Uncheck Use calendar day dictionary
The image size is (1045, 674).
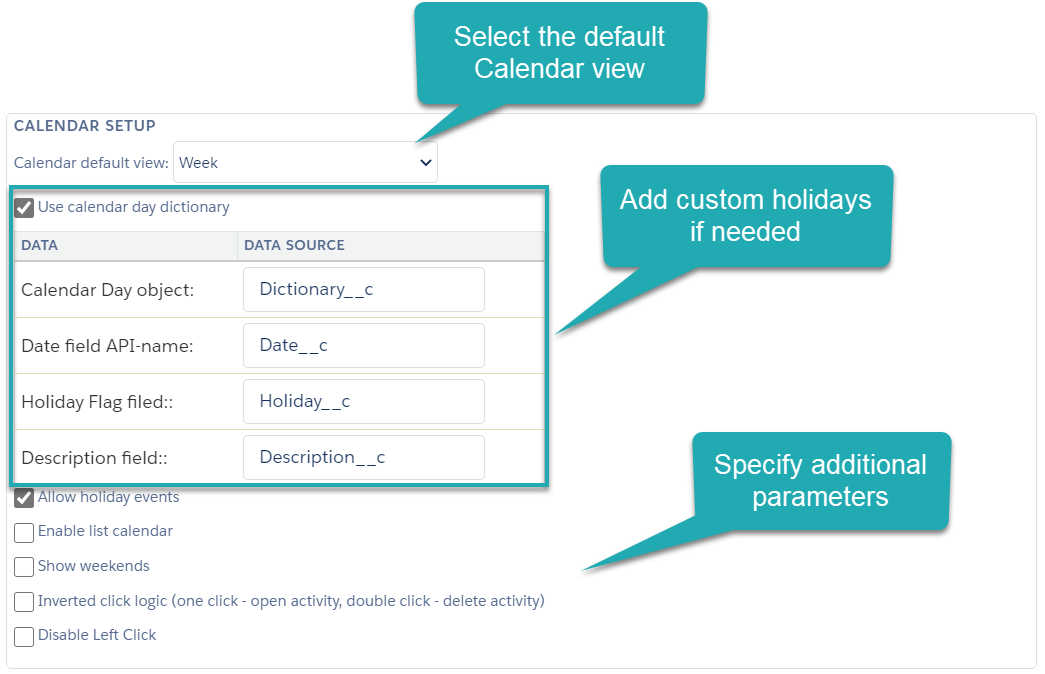[x=24, y=208]
